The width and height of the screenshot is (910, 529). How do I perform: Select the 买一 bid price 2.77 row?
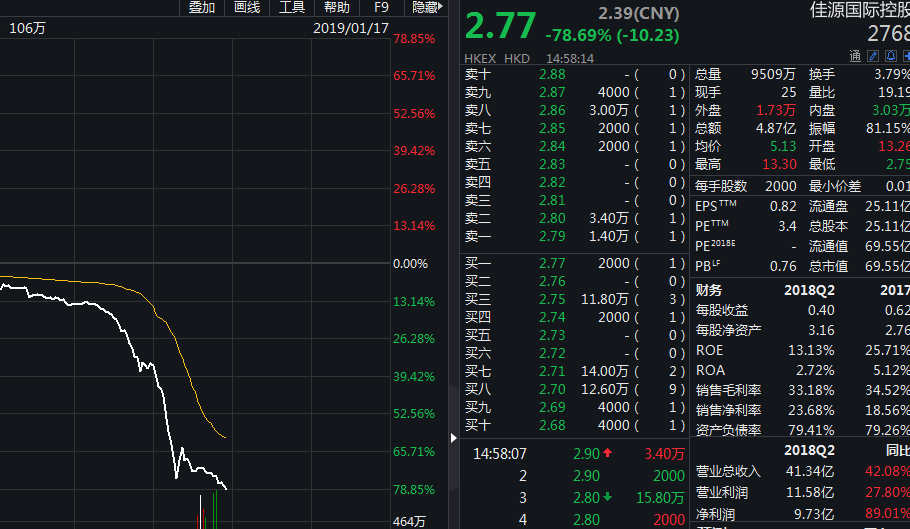tap(575, 263)
